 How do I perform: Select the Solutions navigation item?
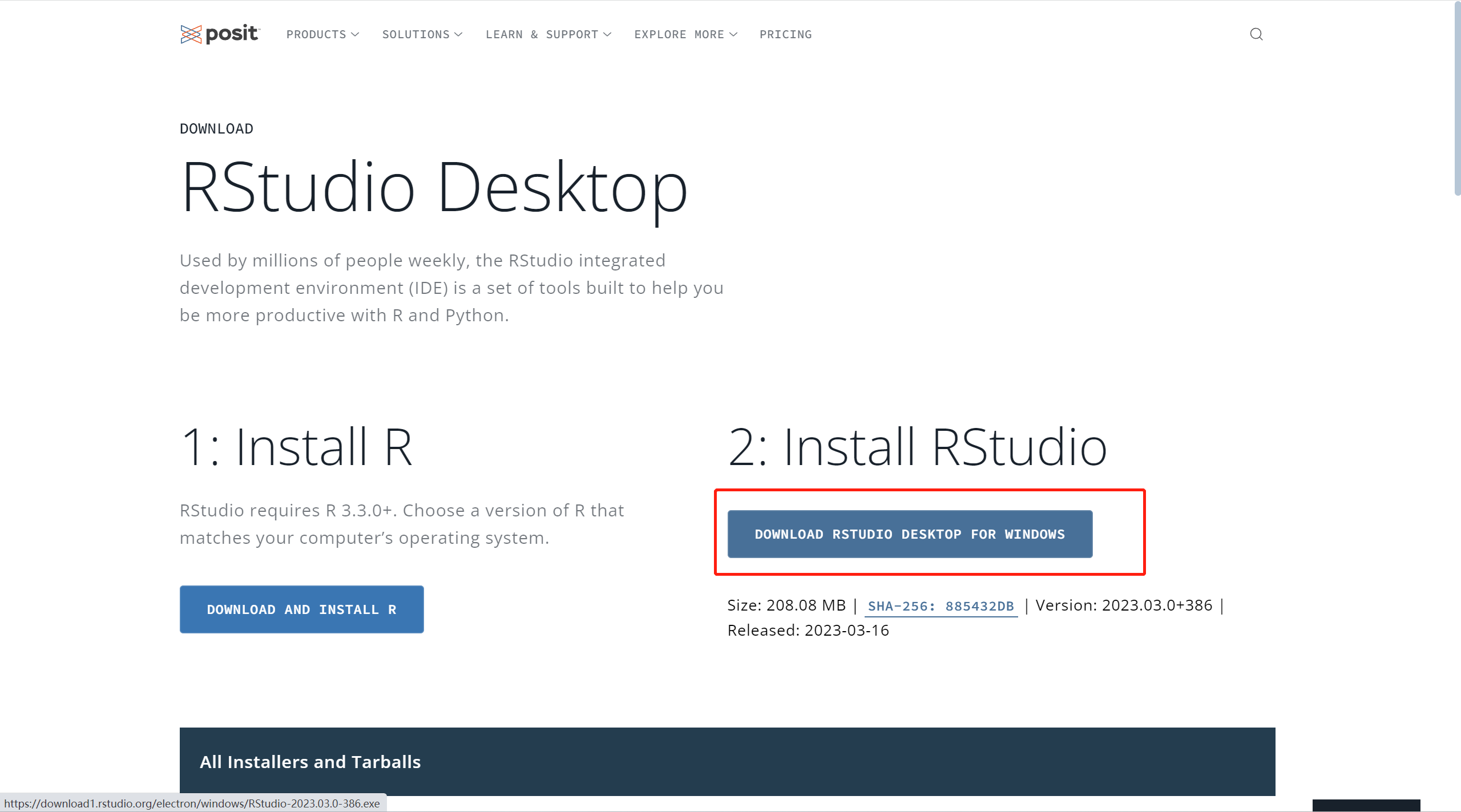(416, 34)
